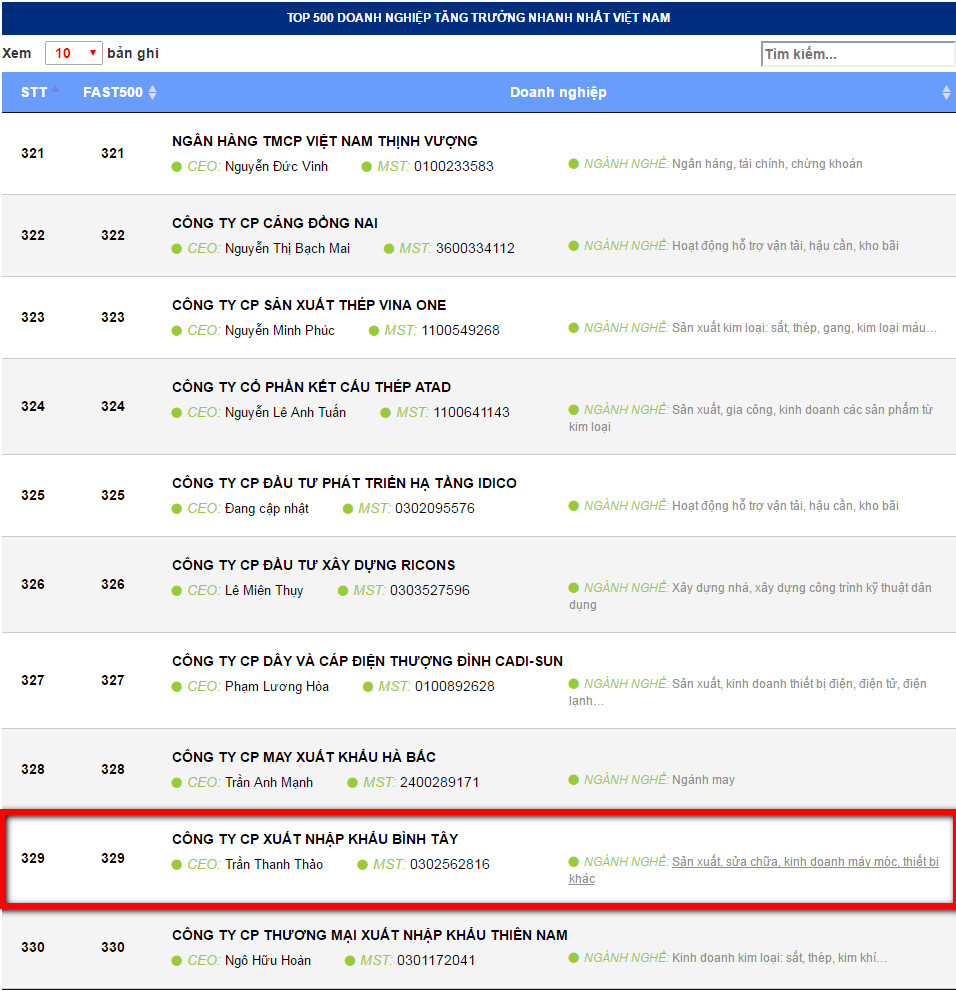Select tax code 0301172041
956x991 pixels.
(x=436, y=962)
